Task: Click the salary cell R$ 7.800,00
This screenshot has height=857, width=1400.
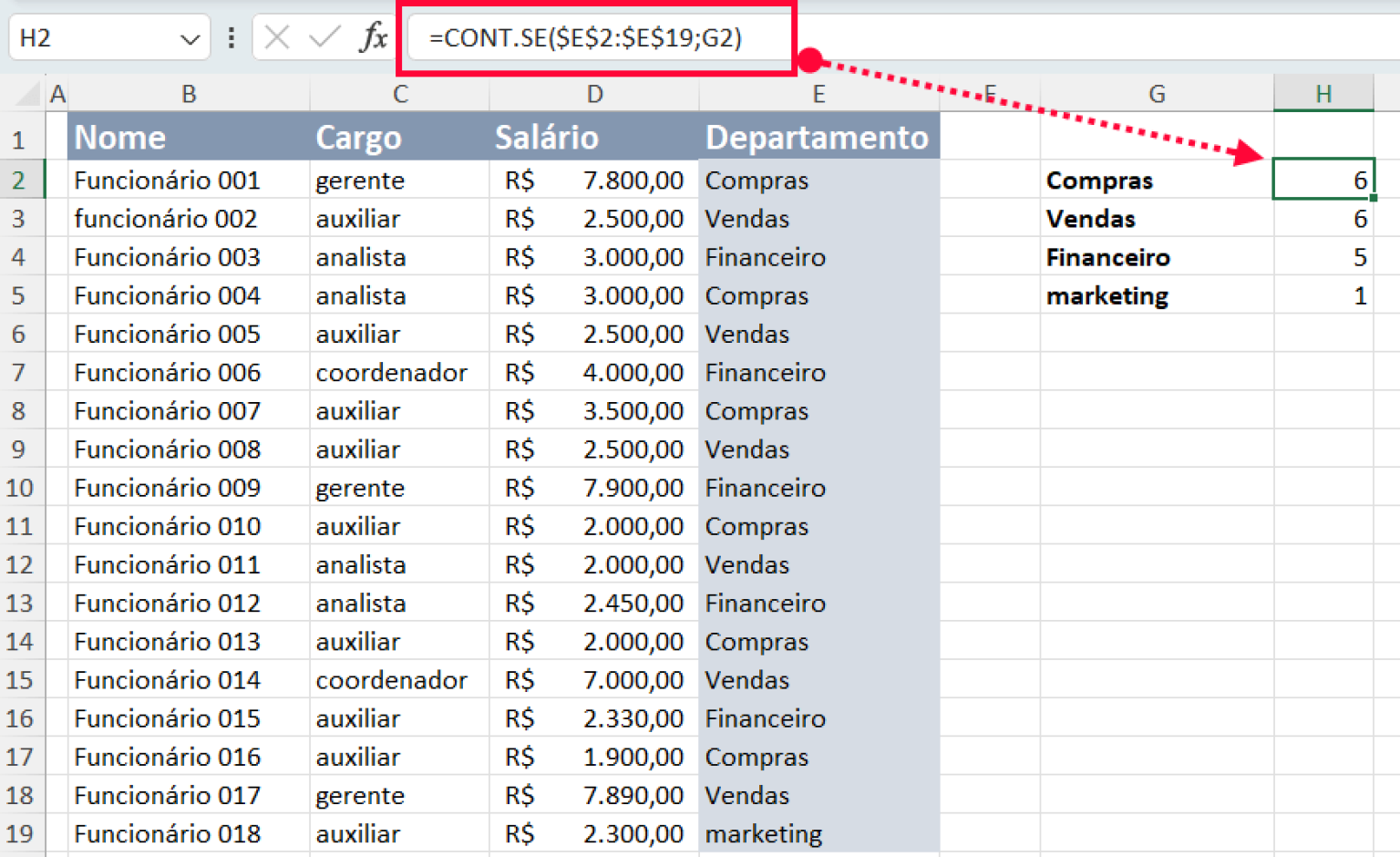Action: point(594,180)
